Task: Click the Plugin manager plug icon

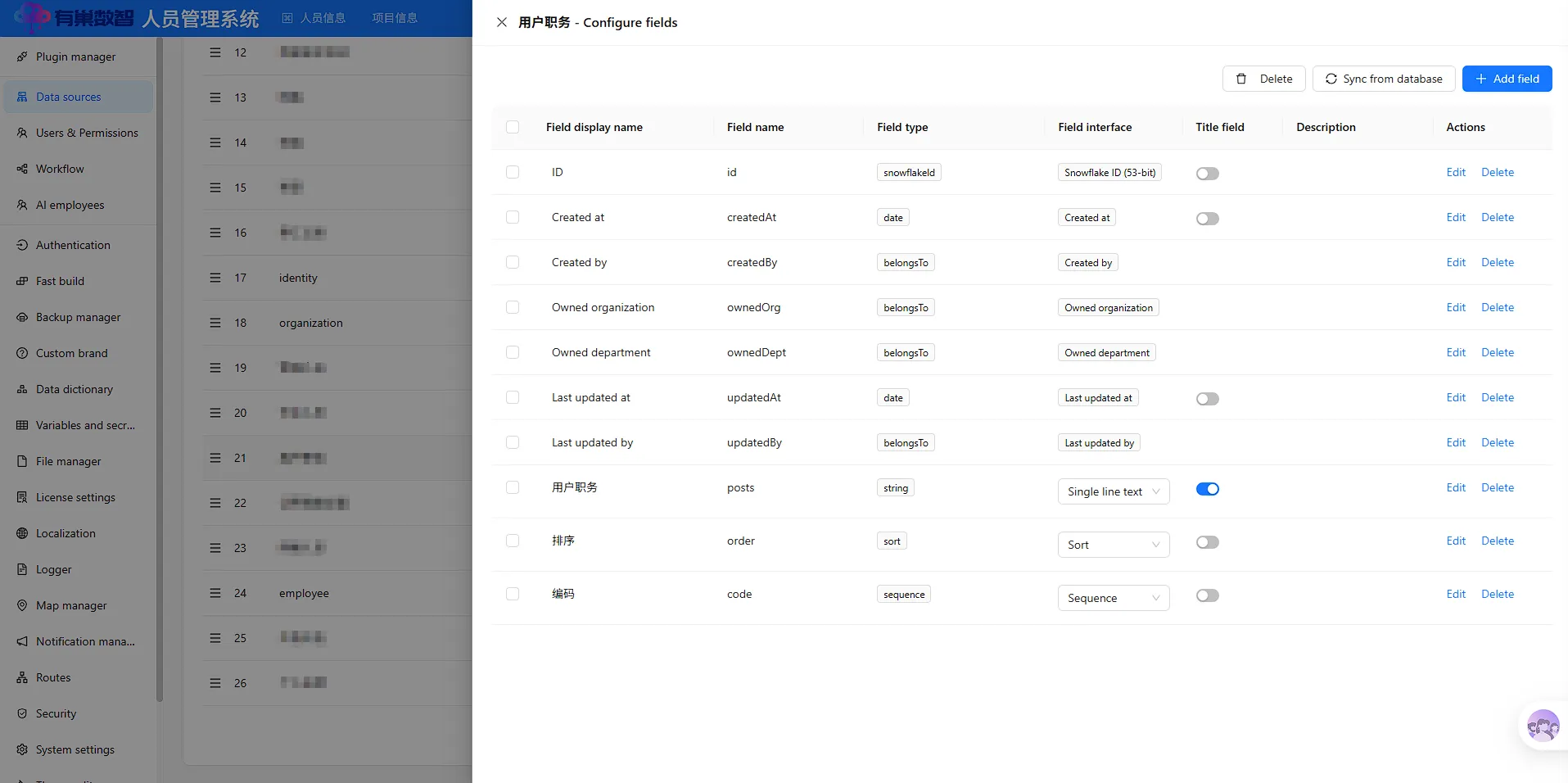Action: [x=22, y=57]
